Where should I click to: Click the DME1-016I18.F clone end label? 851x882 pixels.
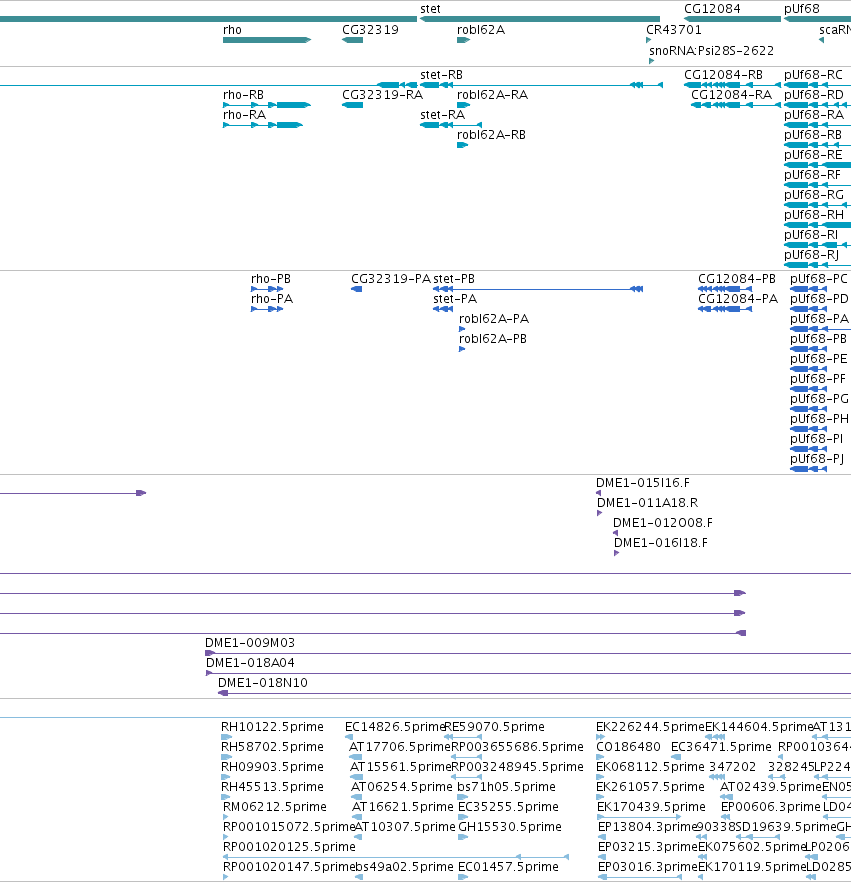pos(661,543)
